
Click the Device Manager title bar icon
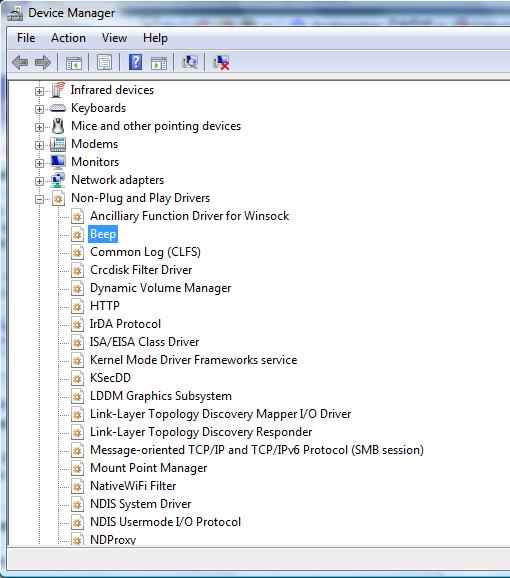point(15,13)
